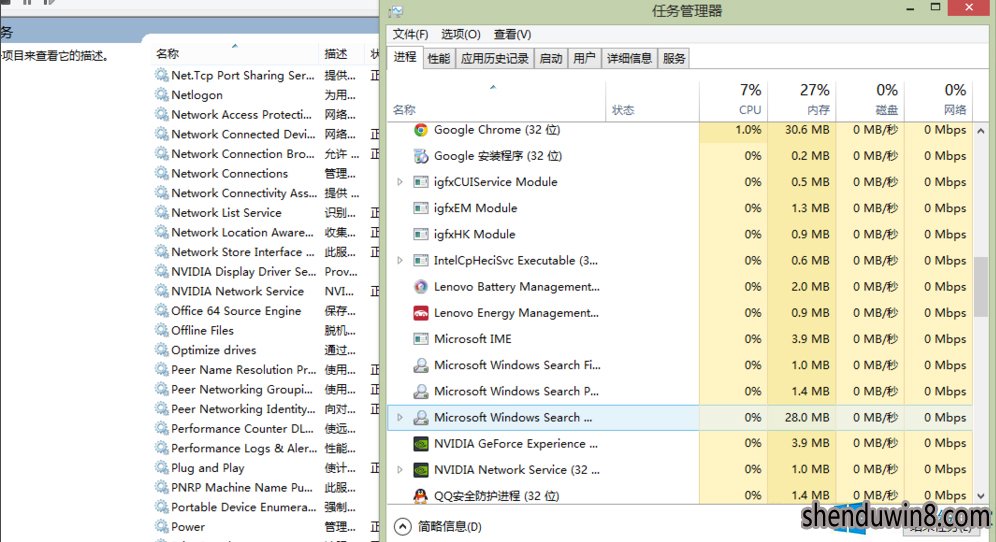The height and width of the screenshot is (542, 996).
Task: Click the Offline Files service gear icon
Action: point(162,330)
